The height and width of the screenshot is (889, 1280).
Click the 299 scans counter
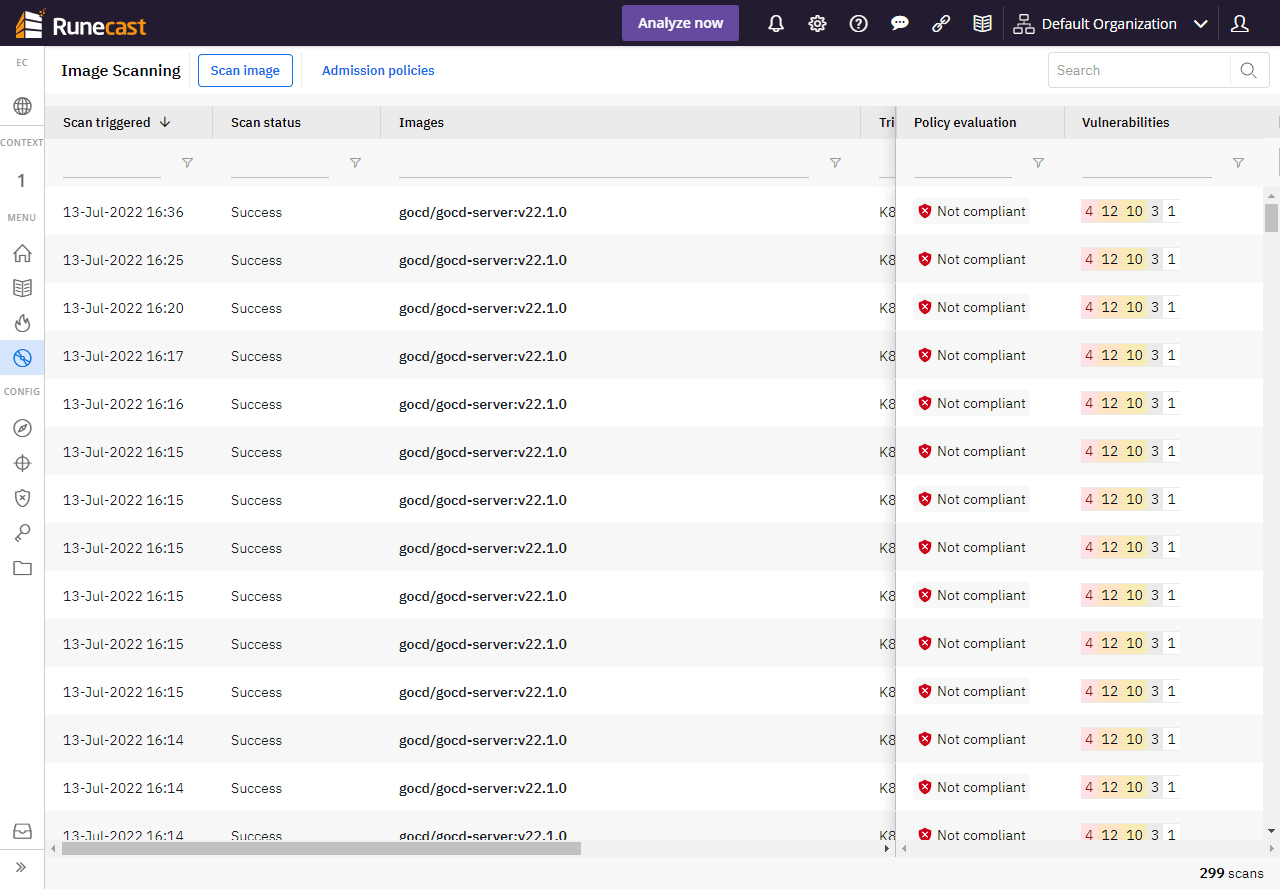point(1231,873)
